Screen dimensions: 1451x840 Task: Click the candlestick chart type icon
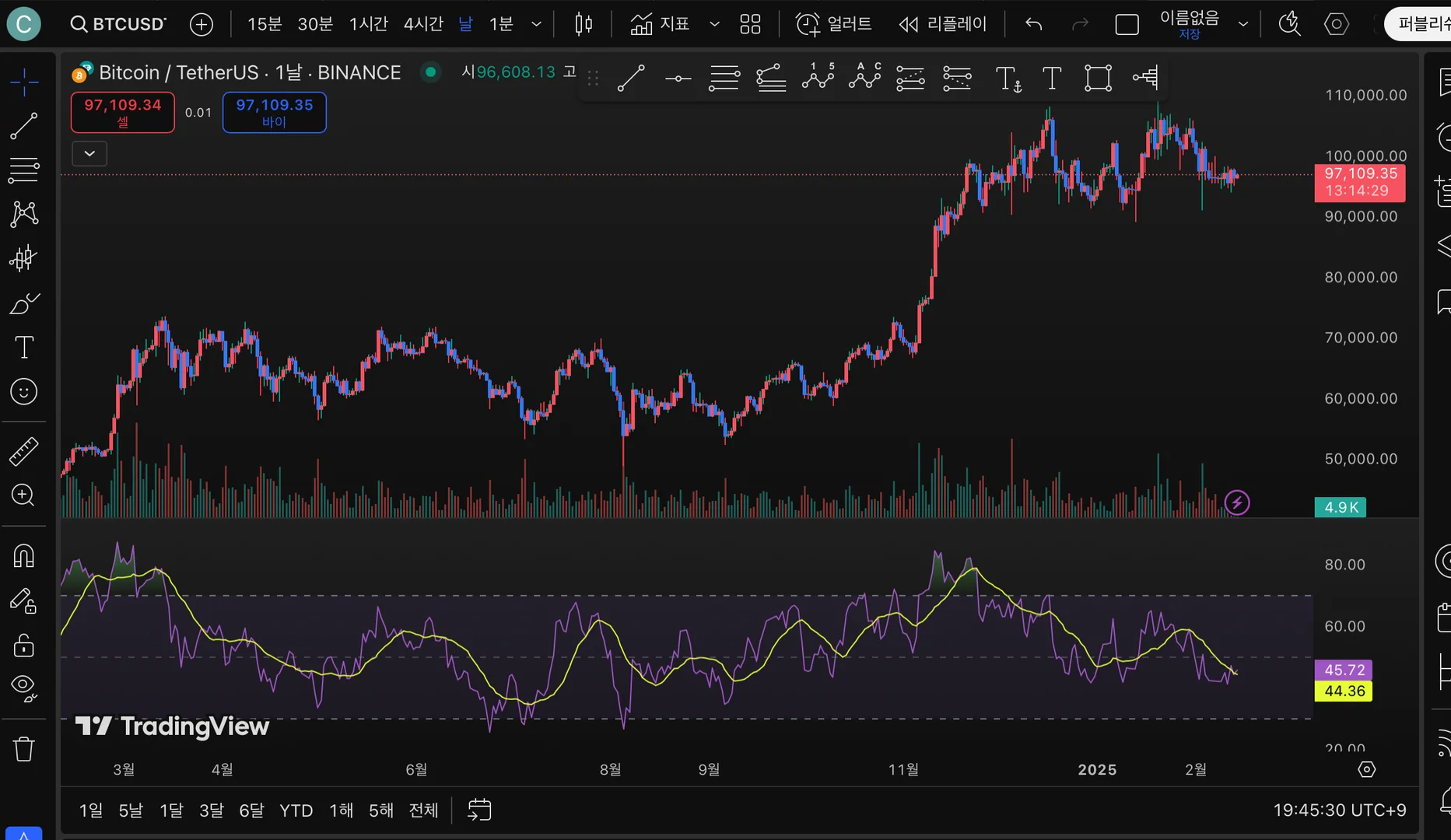pyautogui.click(x=583, y=24)
